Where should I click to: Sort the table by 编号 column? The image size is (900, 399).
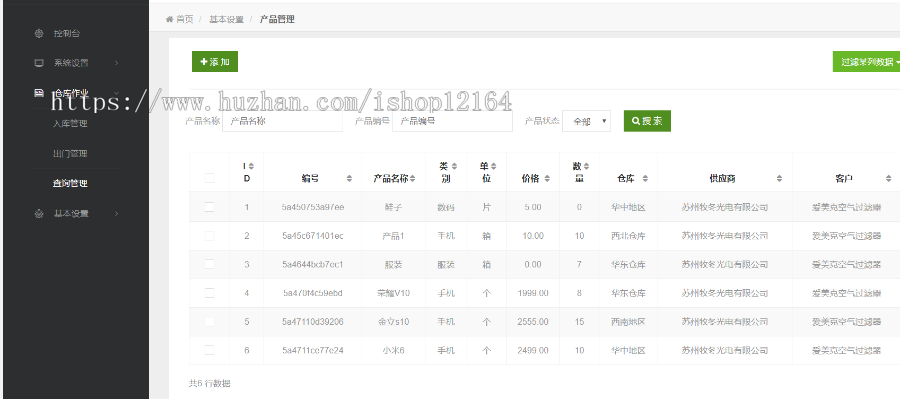[x=349, y=179]
